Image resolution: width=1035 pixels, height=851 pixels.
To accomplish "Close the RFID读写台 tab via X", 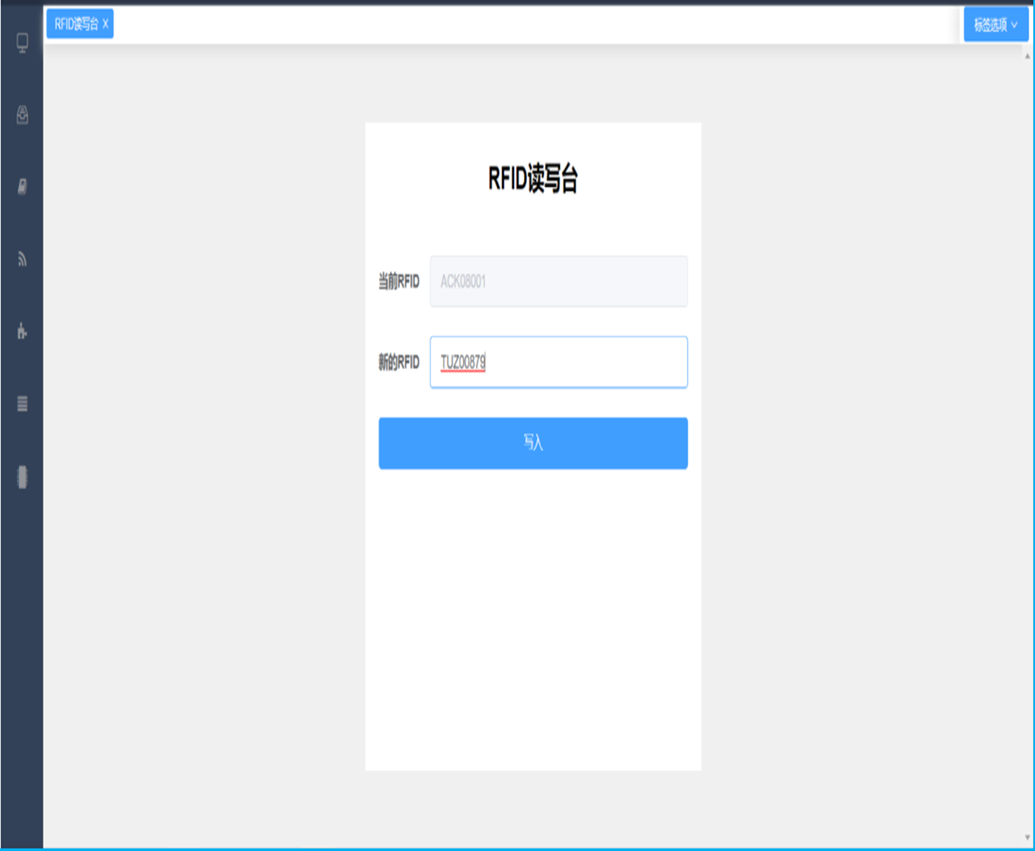I will (106, 24).
